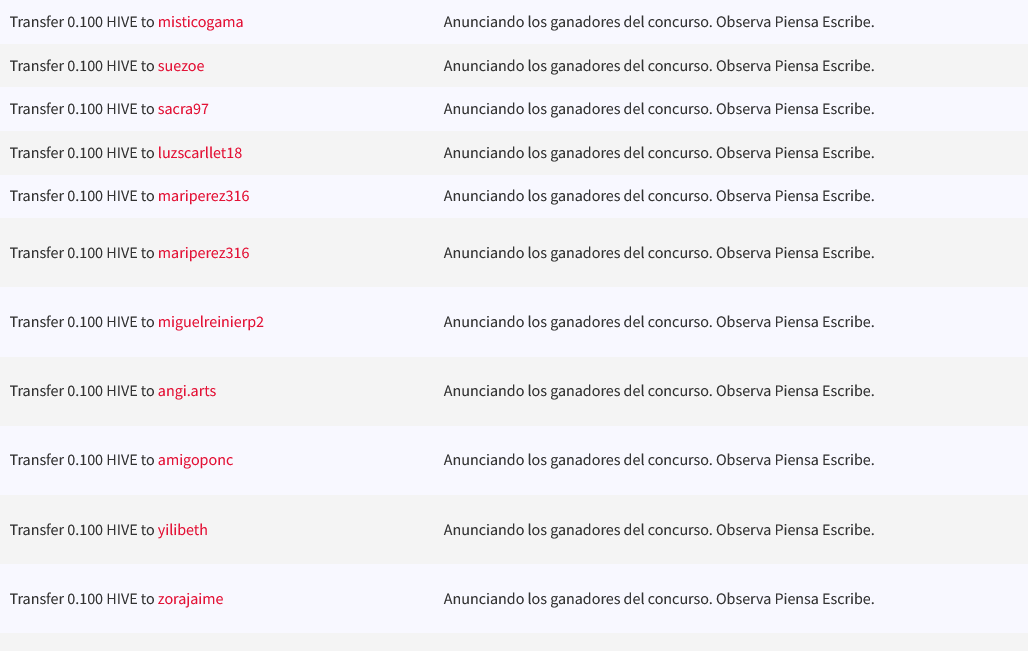Select the amigoponc username link

point(195,460)
